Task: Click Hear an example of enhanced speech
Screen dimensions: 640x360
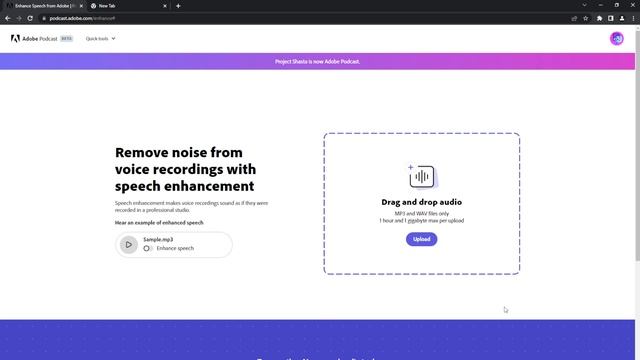Action: pyautogui.click(x=159, y=223)
